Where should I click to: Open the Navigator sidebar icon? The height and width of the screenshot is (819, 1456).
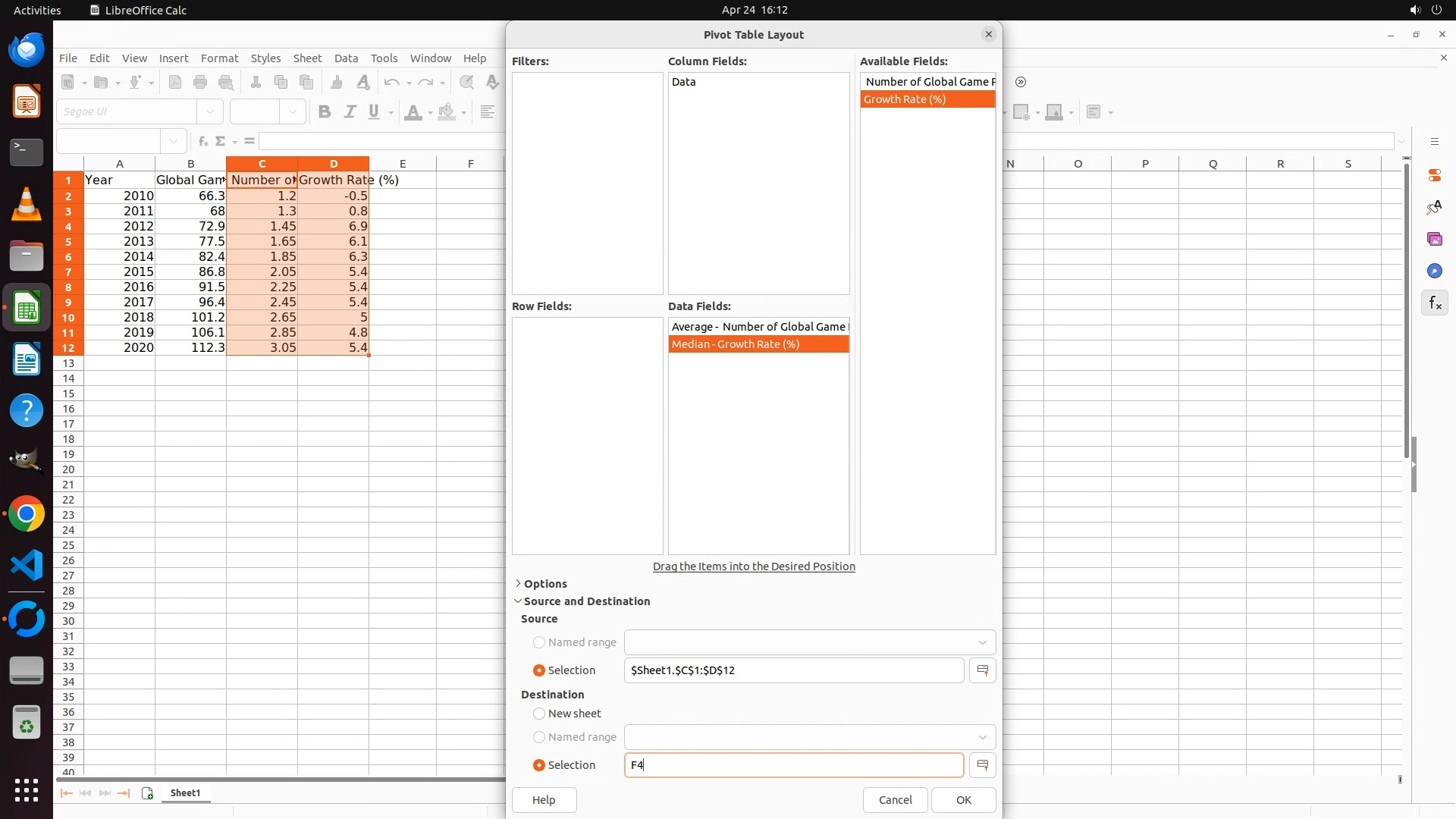click(x=1434, y=271)
